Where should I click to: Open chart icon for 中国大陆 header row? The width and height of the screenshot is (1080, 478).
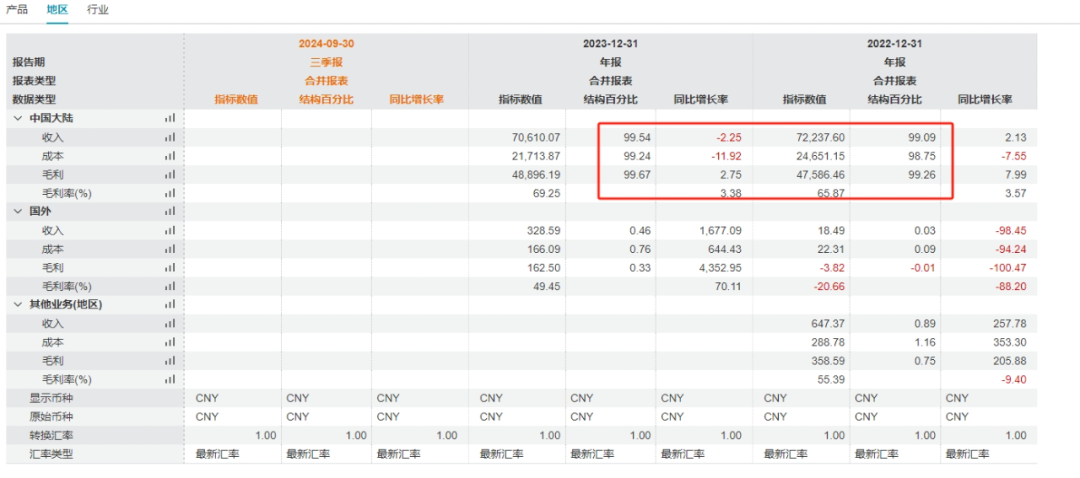[169, 118]
